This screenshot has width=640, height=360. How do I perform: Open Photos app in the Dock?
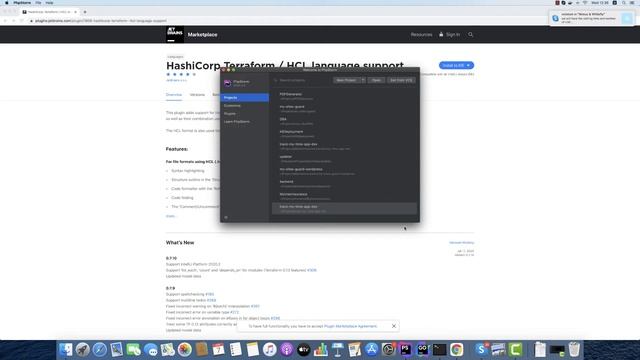(184, 349)
